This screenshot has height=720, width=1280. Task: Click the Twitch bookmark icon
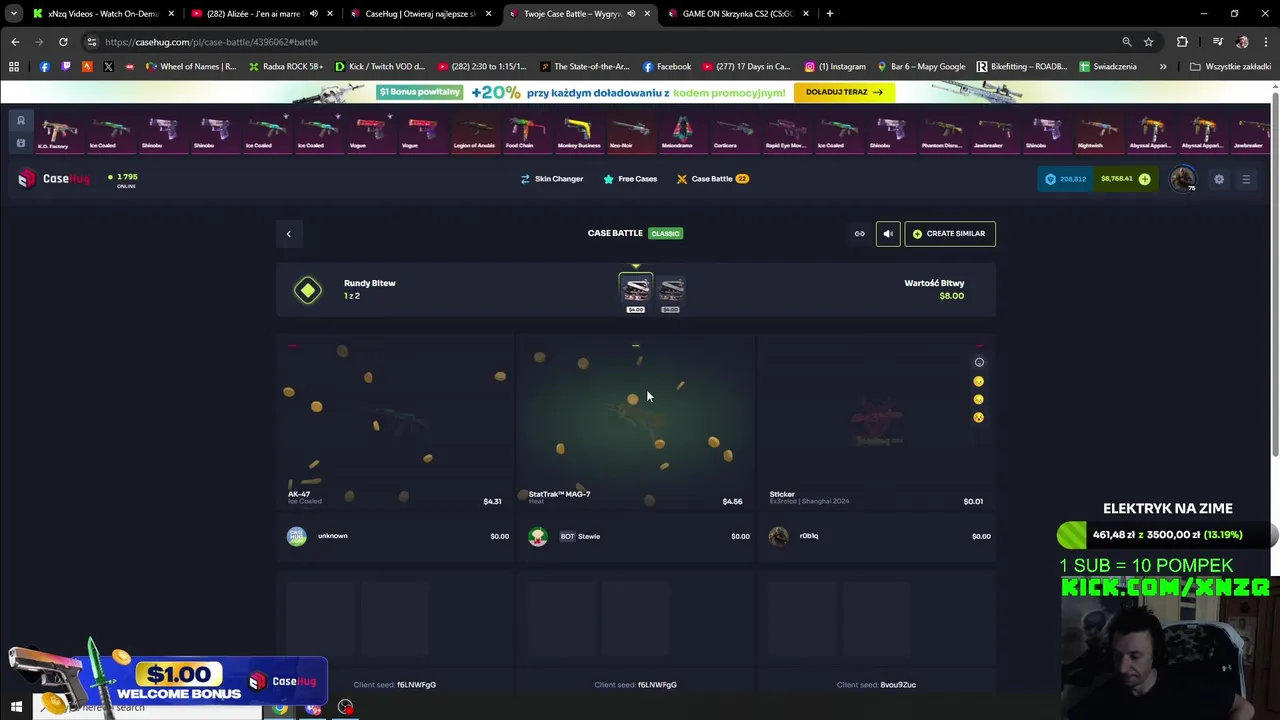66,67
